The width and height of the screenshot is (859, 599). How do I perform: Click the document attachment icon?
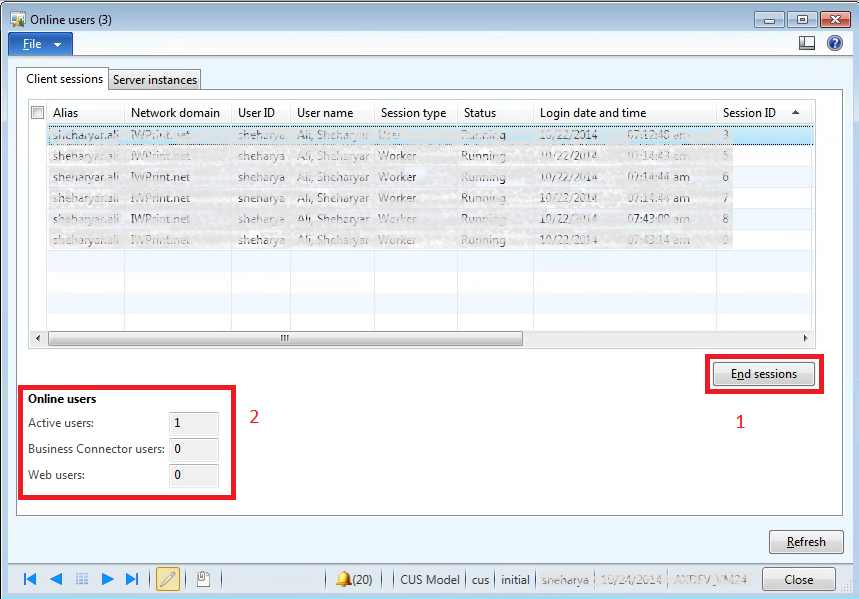(202, 579)
